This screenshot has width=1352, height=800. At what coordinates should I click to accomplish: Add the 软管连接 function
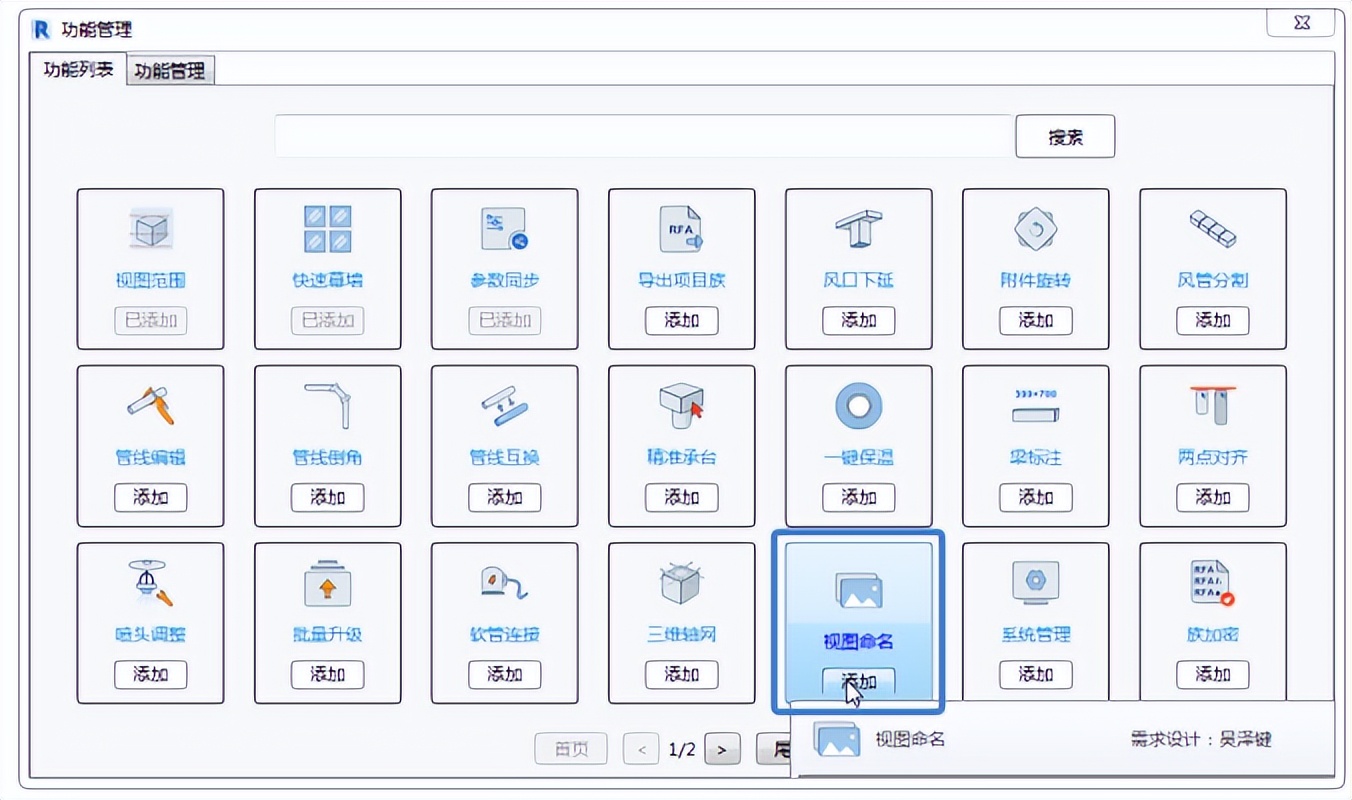click(505, 674)
